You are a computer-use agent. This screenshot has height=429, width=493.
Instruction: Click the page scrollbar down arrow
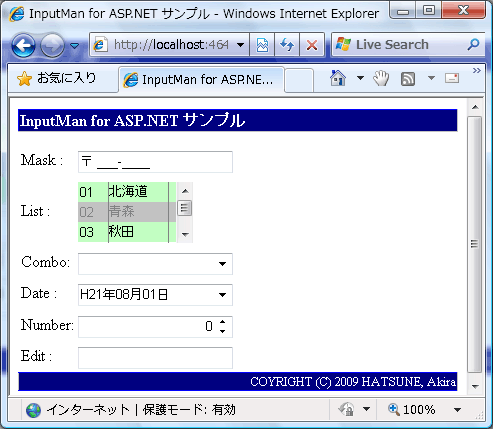click(475, 386)
